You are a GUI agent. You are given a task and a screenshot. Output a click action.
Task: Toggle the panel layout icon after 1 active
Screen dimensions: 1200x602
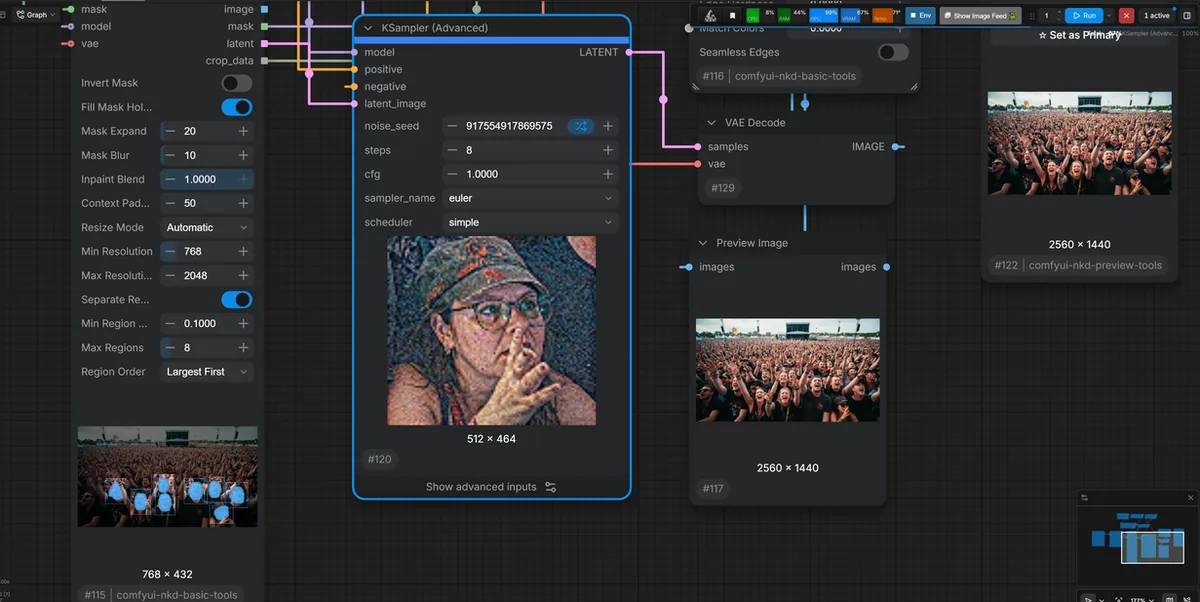pyautogui.click(x=1189, y=16)
